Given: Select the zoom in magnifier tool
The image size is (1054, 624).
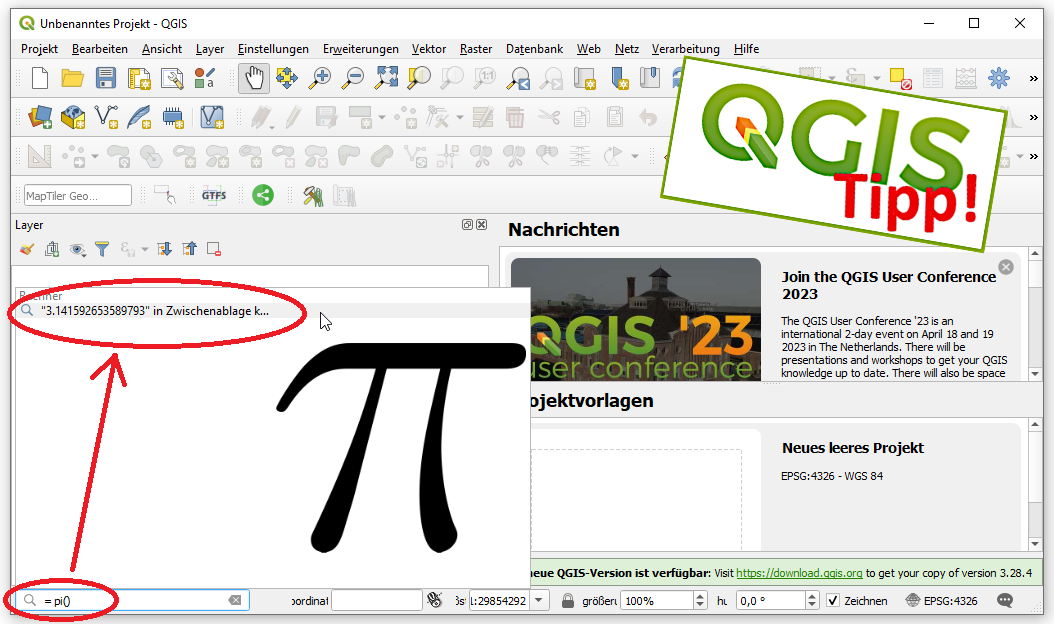Looking at the screenshot, I should pyautogui.click(x=320, y=78).
